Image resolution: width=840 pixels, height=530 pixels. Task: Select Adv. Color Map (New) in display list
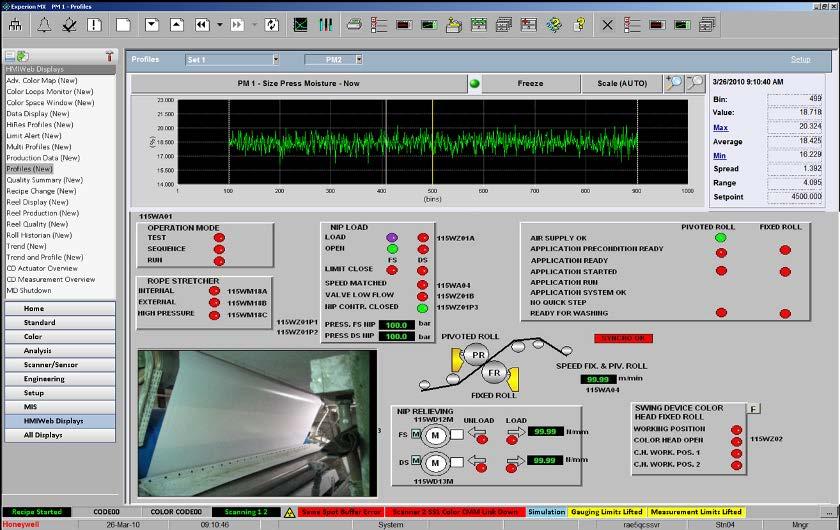coord(42,80)
